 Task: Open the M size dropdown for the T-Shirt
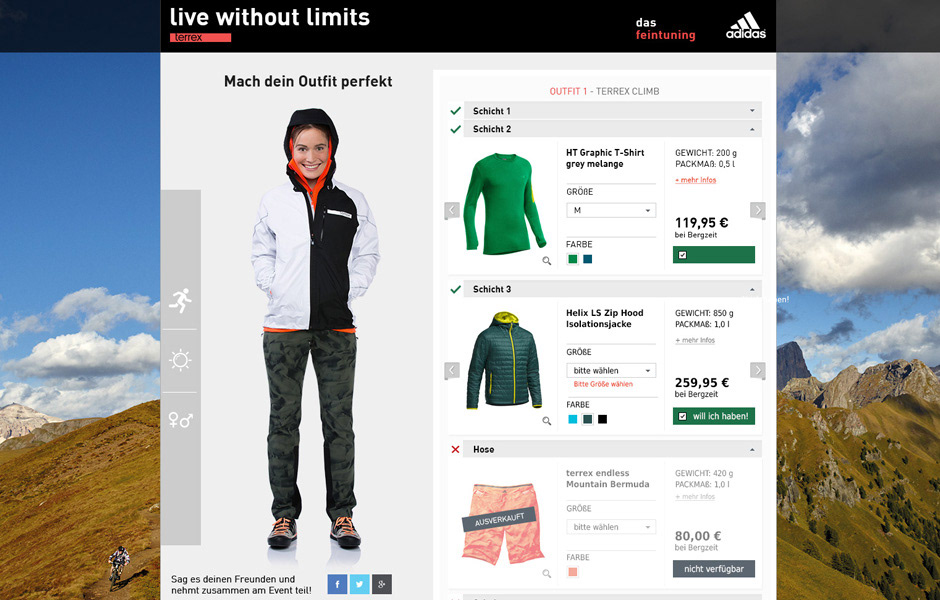[x=611, y=210]
